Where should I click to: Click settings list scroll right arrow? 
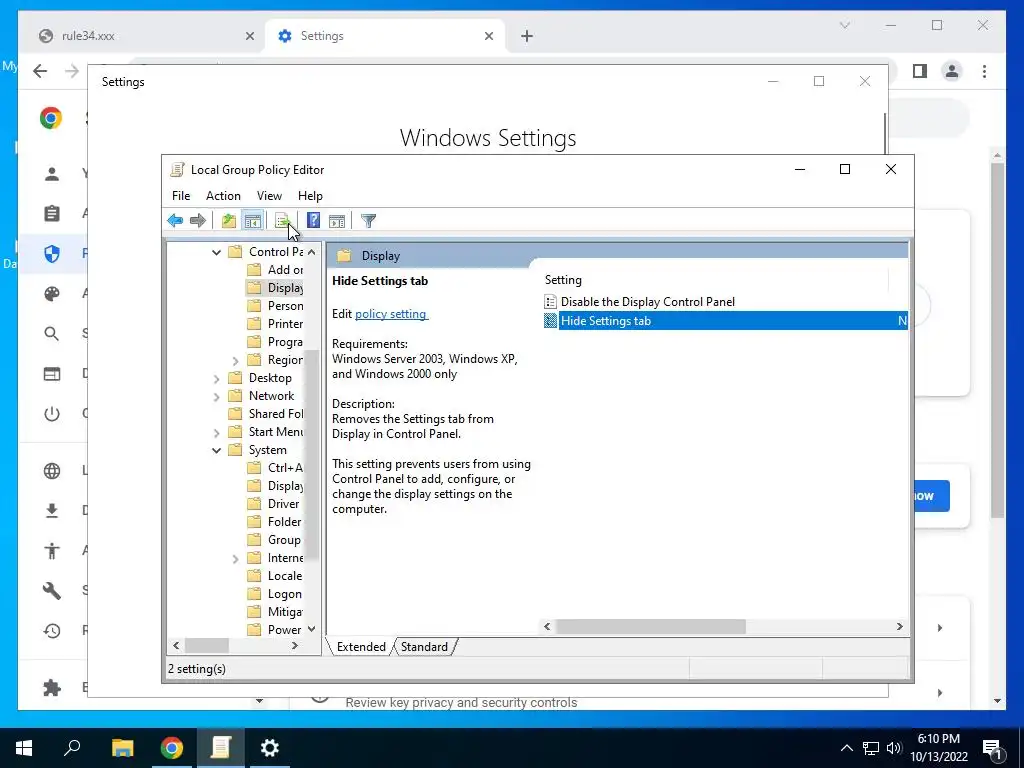899,627
